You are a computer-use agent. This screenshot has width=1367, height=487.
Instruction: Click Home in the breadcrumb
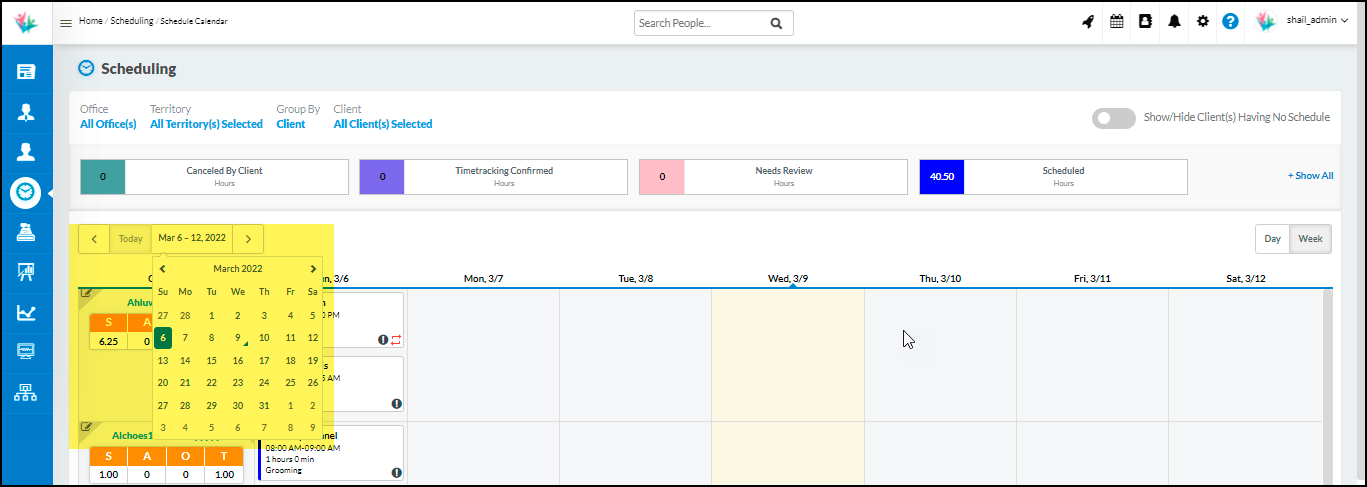pyautogui.click(x=90, y=21)
